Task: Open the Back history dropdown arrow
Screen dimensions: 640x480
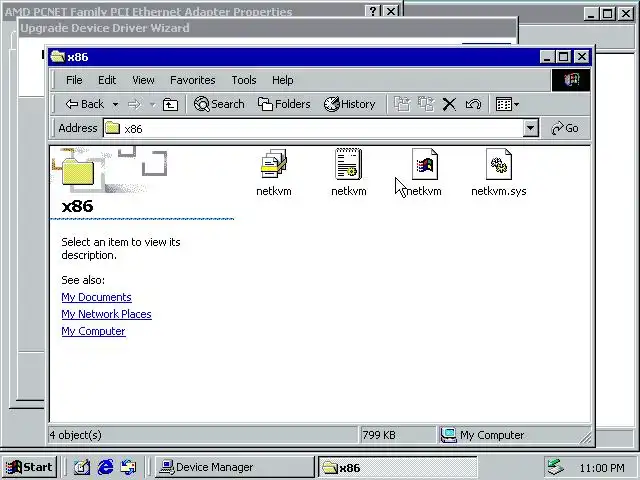Action: (116, 104)
